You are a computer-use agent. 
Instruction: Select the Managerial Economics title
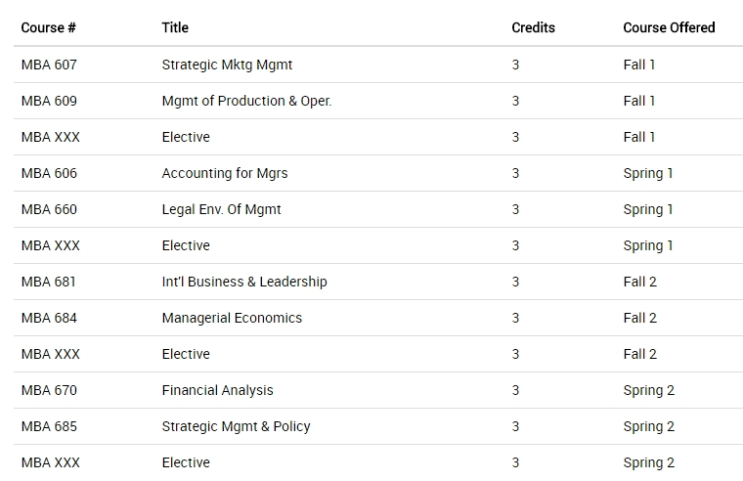click(232, 318)
